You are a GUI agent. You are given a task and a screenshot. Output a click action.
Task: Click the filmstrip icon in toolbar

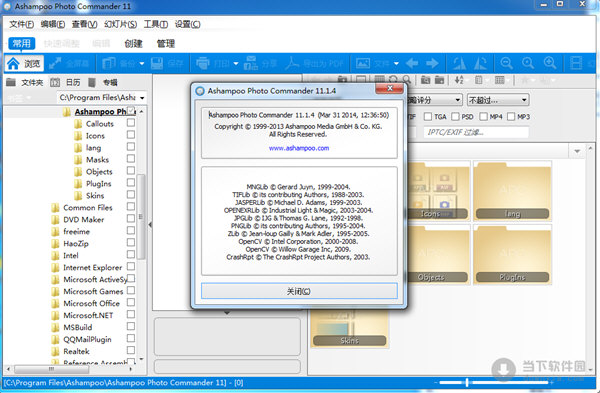tap(576, 63)
